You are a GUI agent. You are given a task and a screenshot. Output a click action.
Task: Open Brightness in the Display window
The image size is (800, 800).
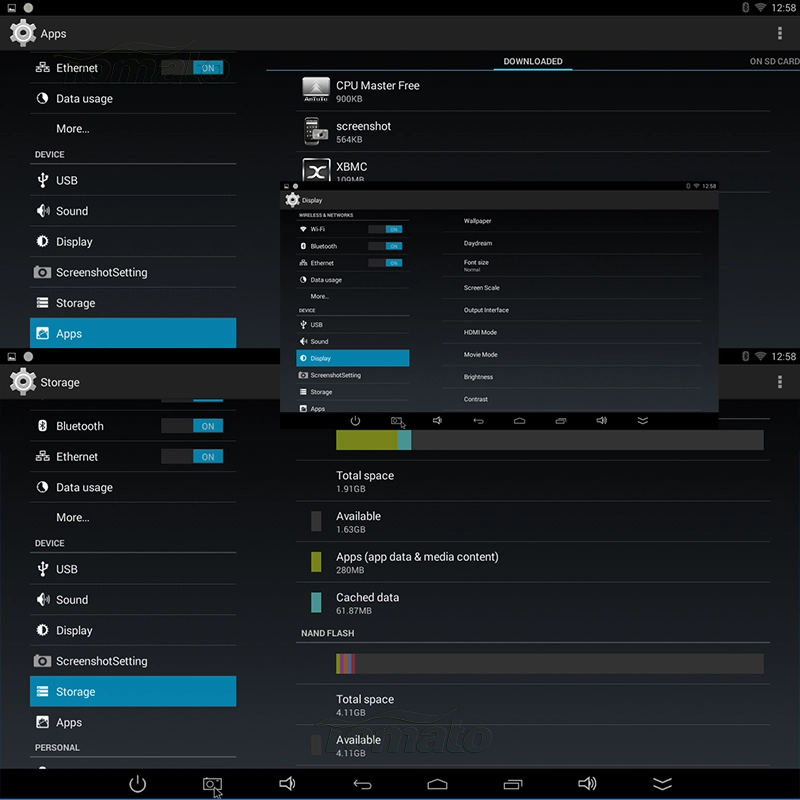coord(571,377)
